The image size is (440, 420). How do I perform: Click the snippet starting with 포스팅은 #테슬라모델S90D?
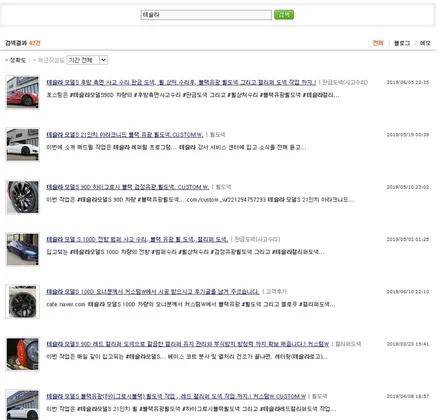[193, 95]
